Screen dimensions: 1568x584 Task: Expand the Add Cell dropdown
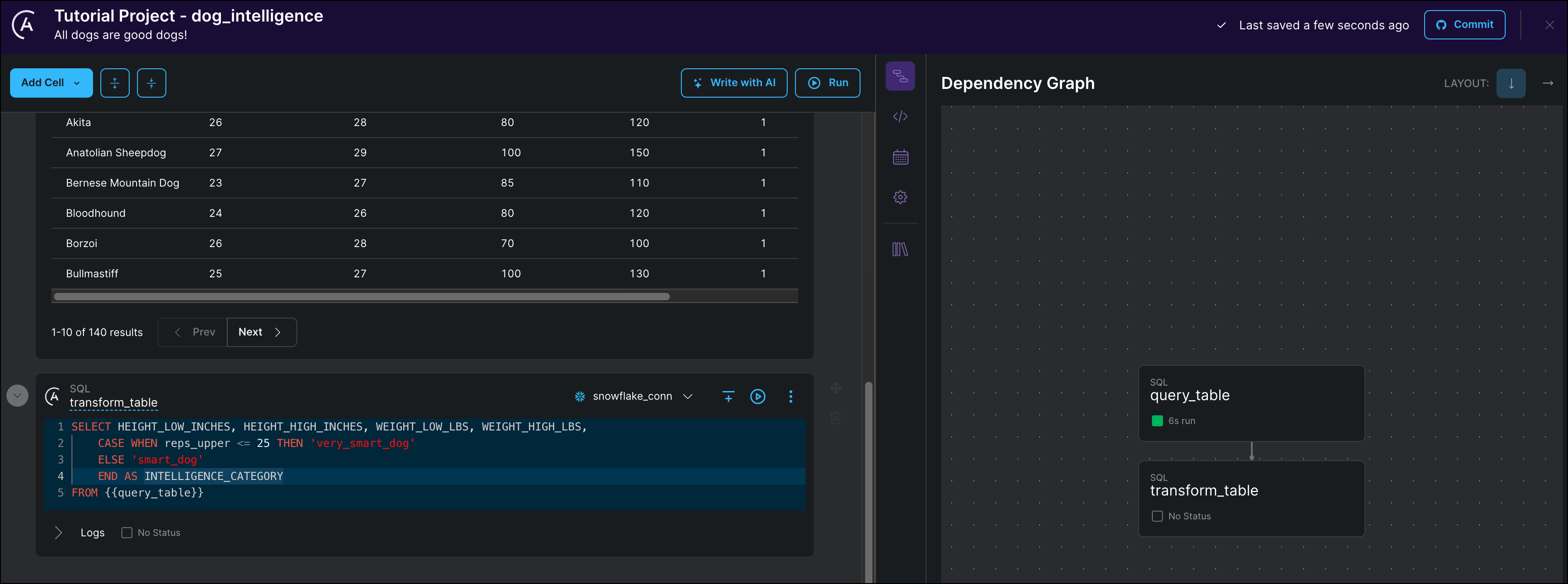77,83
